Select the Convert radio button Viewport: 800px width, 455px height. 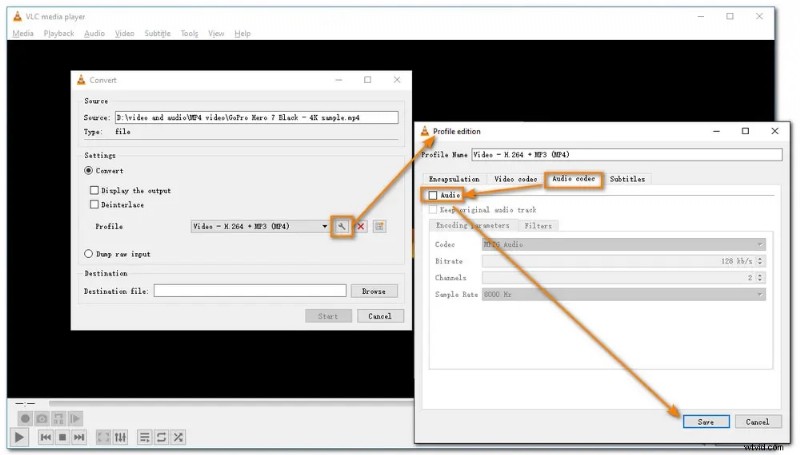[x=89, y=170]
